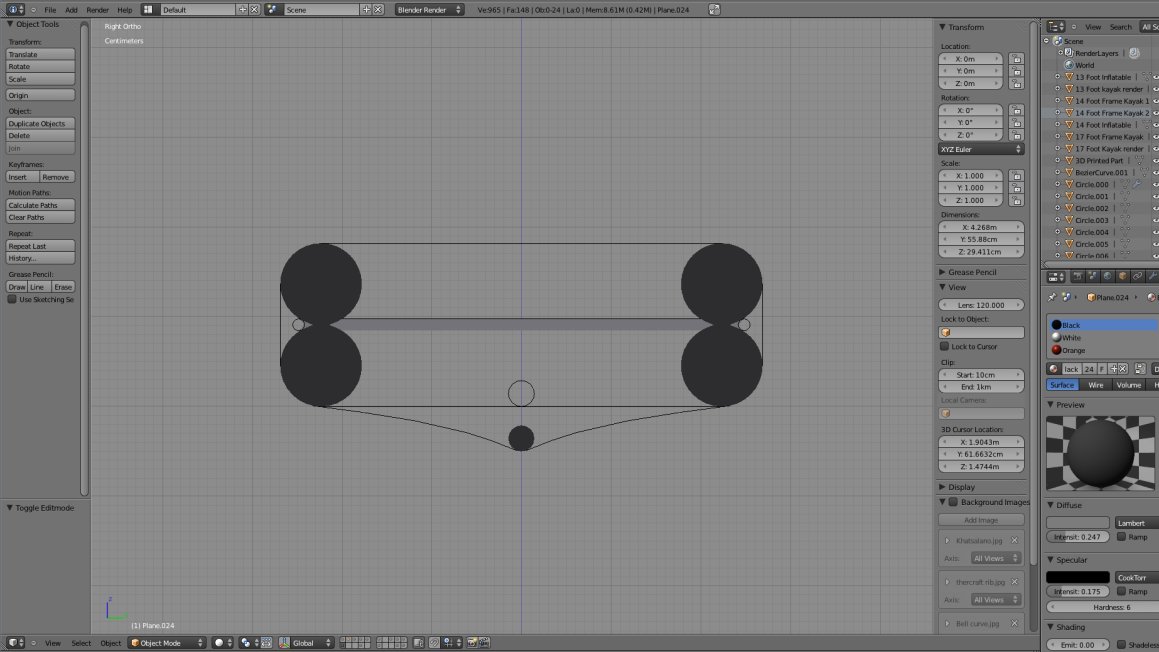
Task: Toggle the Background Images checkbox
Action: pos(953,502)
